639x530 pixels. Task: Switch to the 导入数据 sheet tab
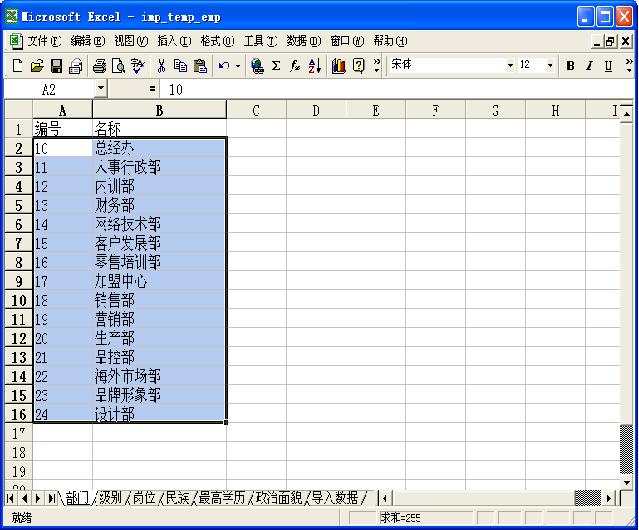333,497
